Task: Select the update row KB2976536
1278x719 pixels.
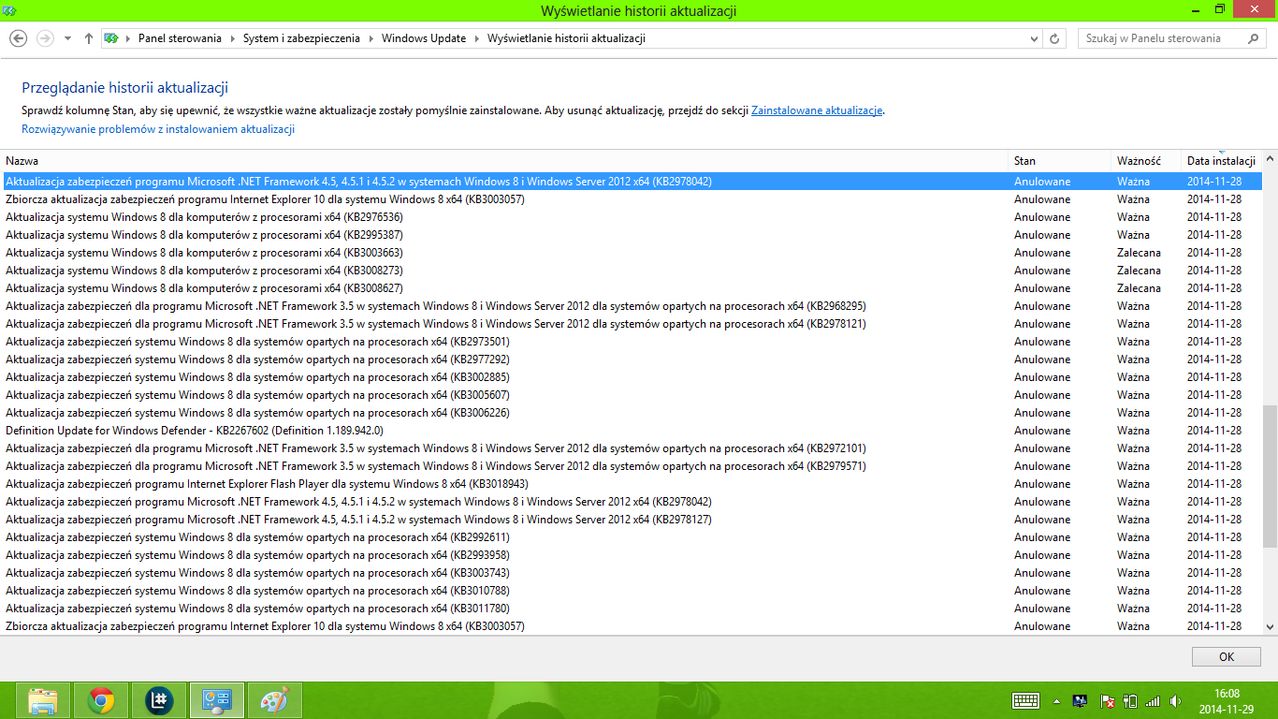Action: point(631,217)
